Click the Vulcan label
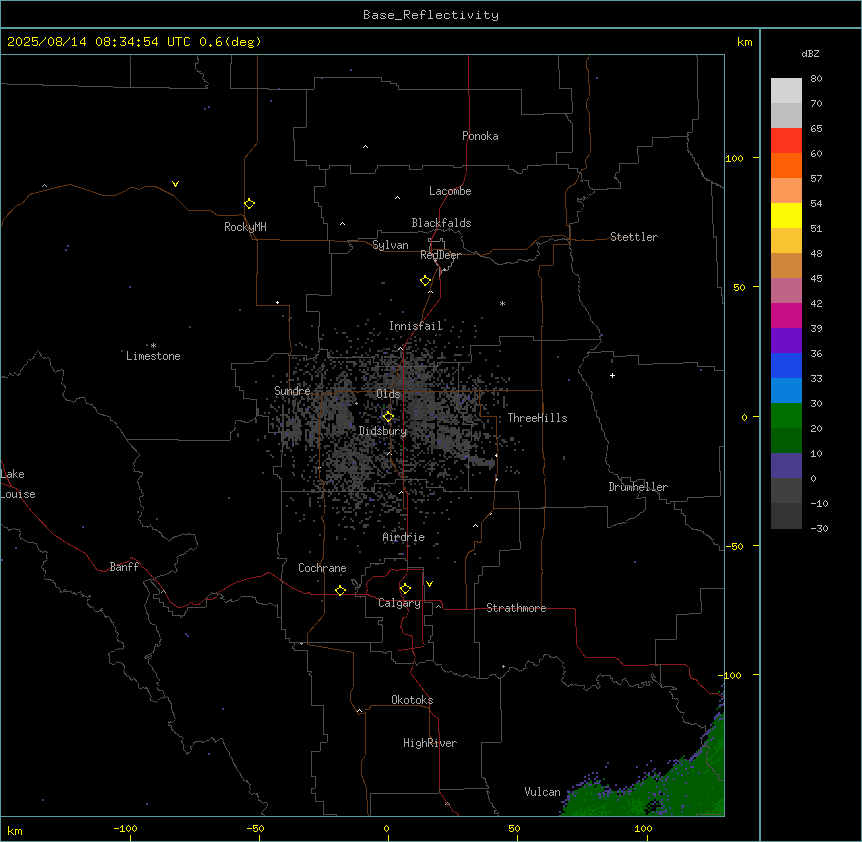862x842 pixels. (x=543, y=792)
